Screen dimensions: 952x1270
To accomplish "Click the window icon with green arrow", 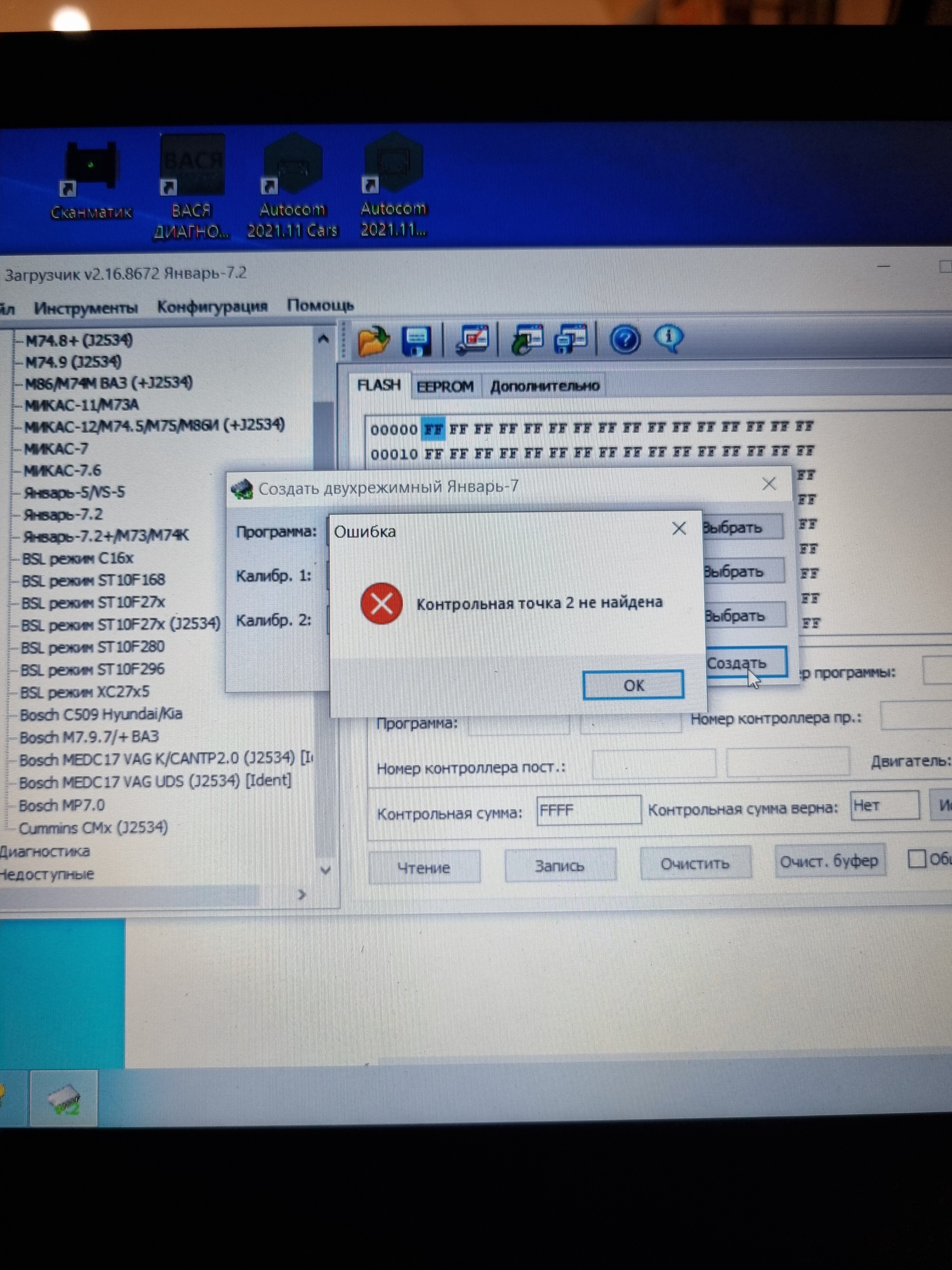I will 527,339.
